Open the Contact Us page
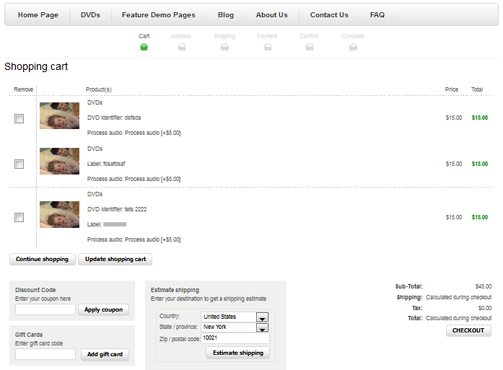503x370 pixels. pos(329,15)
